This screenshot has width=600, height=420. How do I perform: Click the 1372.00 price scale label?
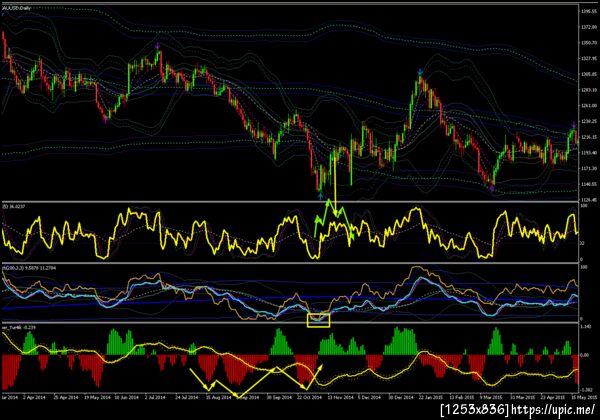click(x=589, y=27)
